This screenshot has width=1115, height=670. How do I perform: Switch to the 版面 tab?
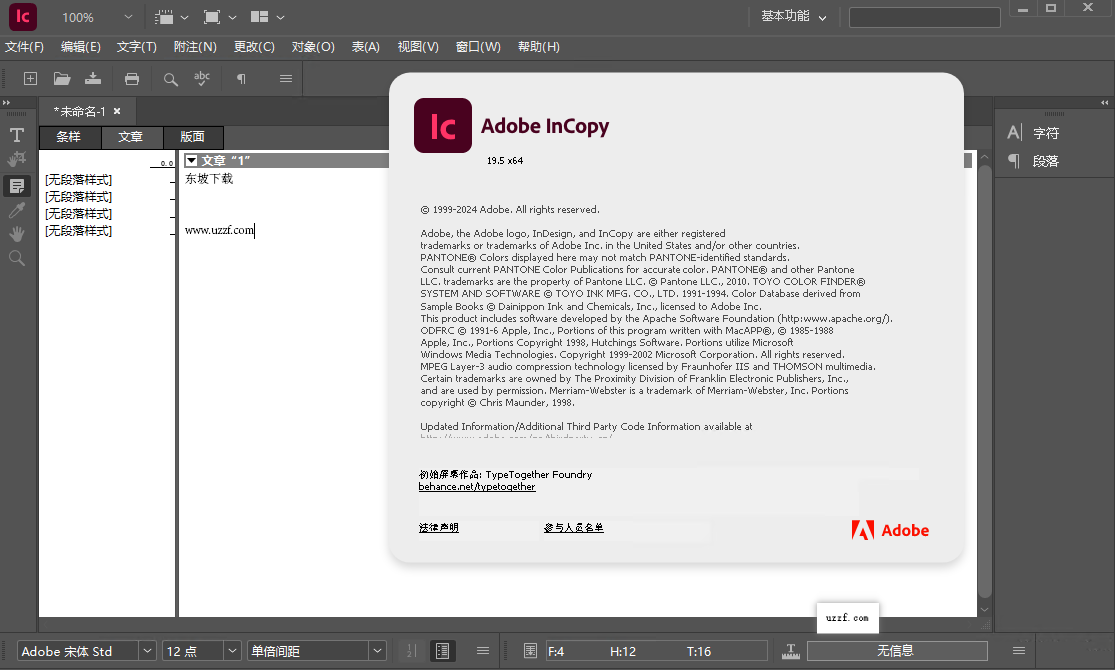click(x=193, y=137)
